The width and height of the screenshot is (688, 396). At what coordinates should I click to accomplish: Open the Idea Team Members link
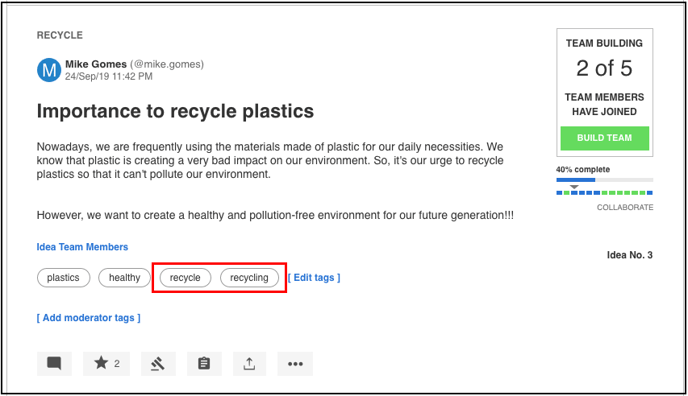tap(82, 247)
